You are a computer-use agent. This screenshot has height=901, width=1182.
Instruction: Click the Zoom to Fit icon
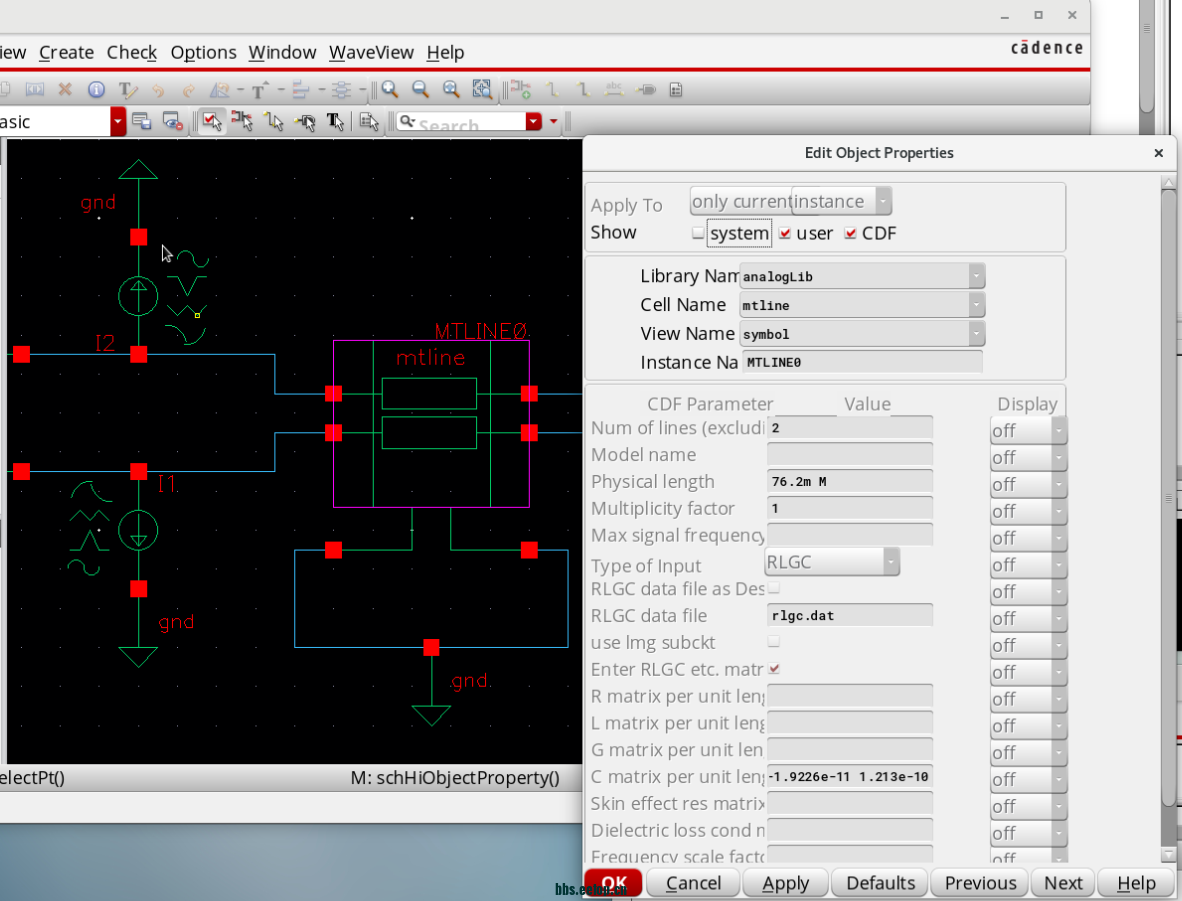point(451,90)
